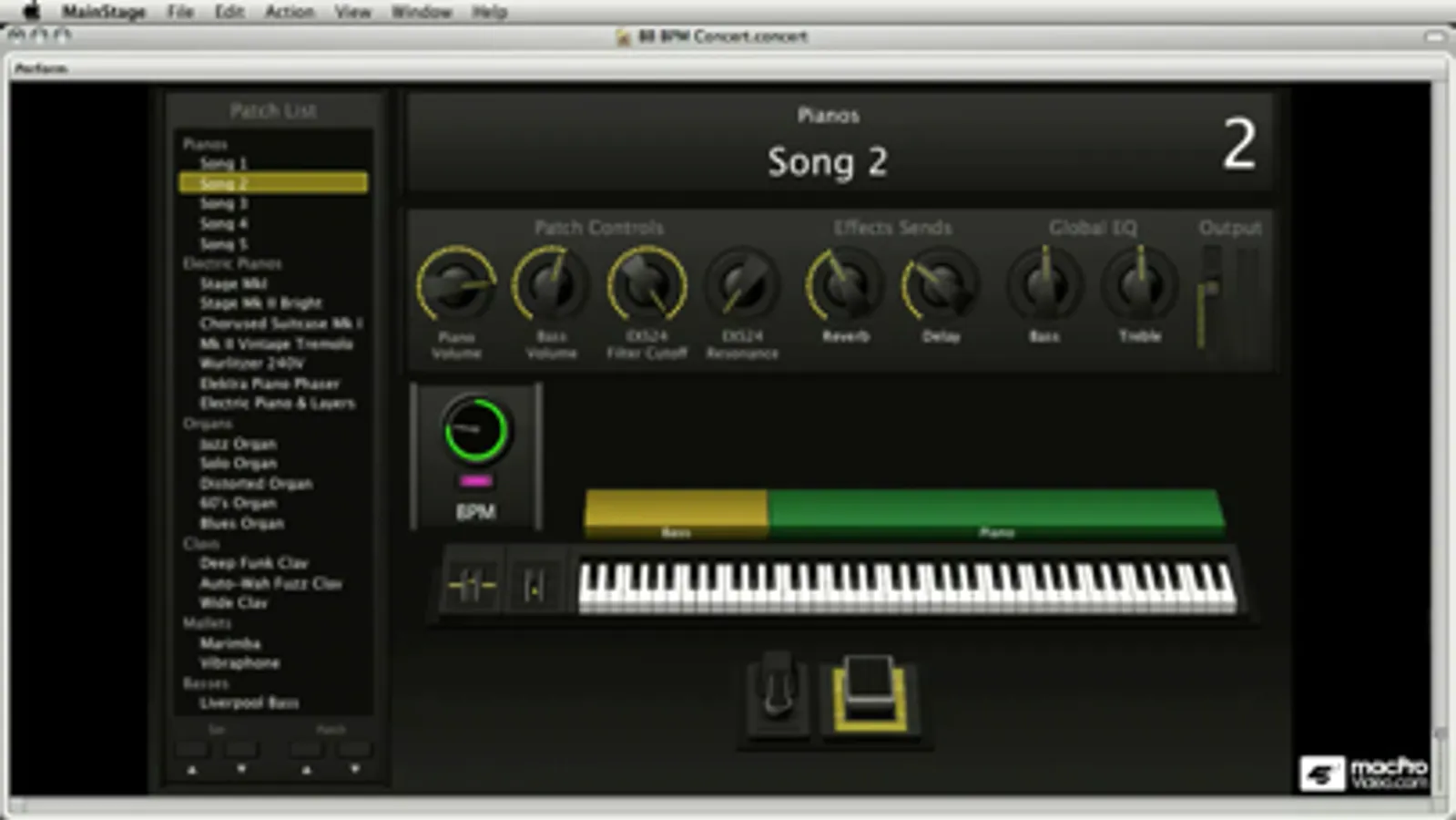The height and width of the screenshot is (820, 1456).
Task: Click the green Piano keyboard zone
Action: tap(996, 513)
